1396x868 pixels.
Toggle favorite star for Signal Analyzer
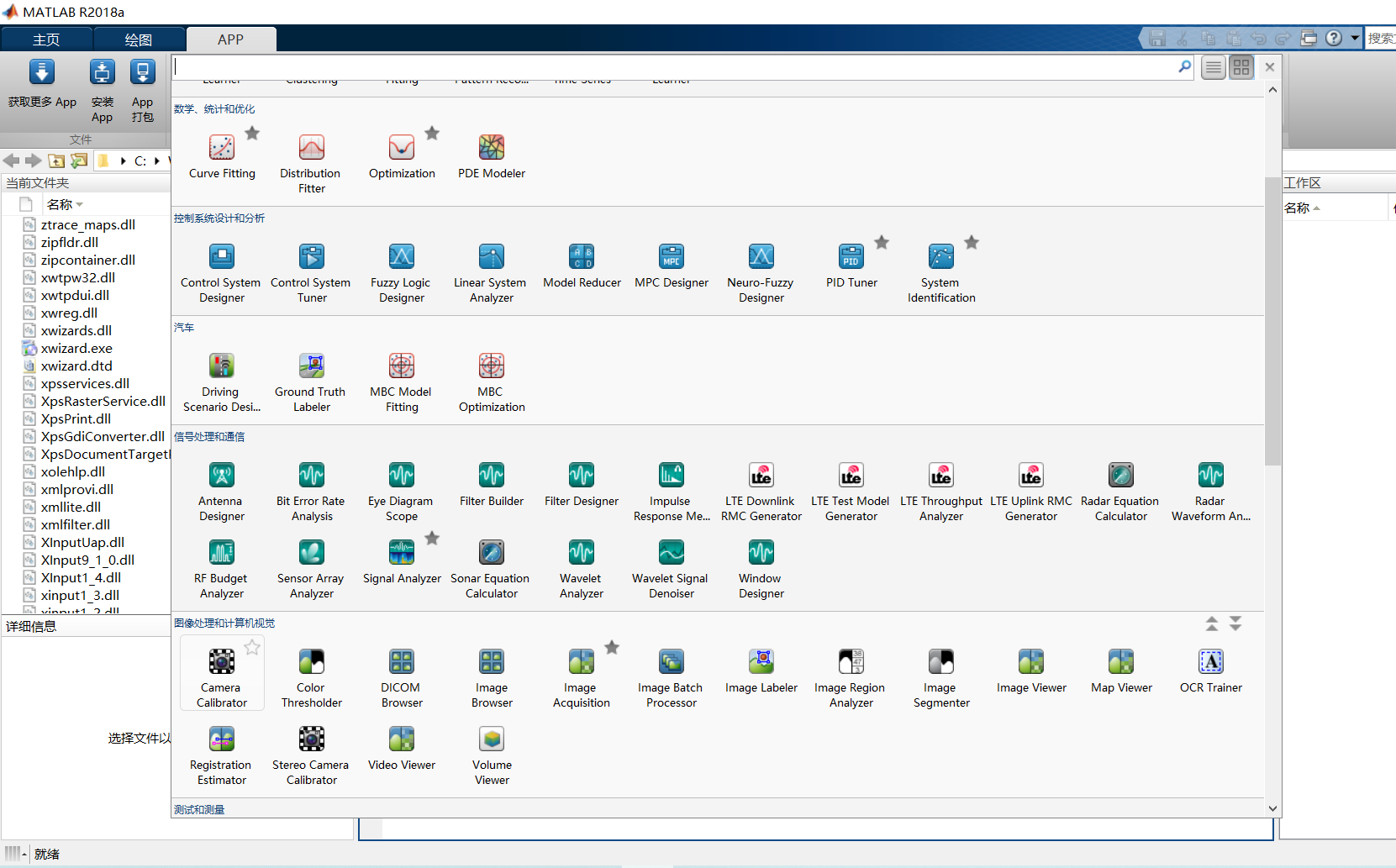(x=432, y=538)
